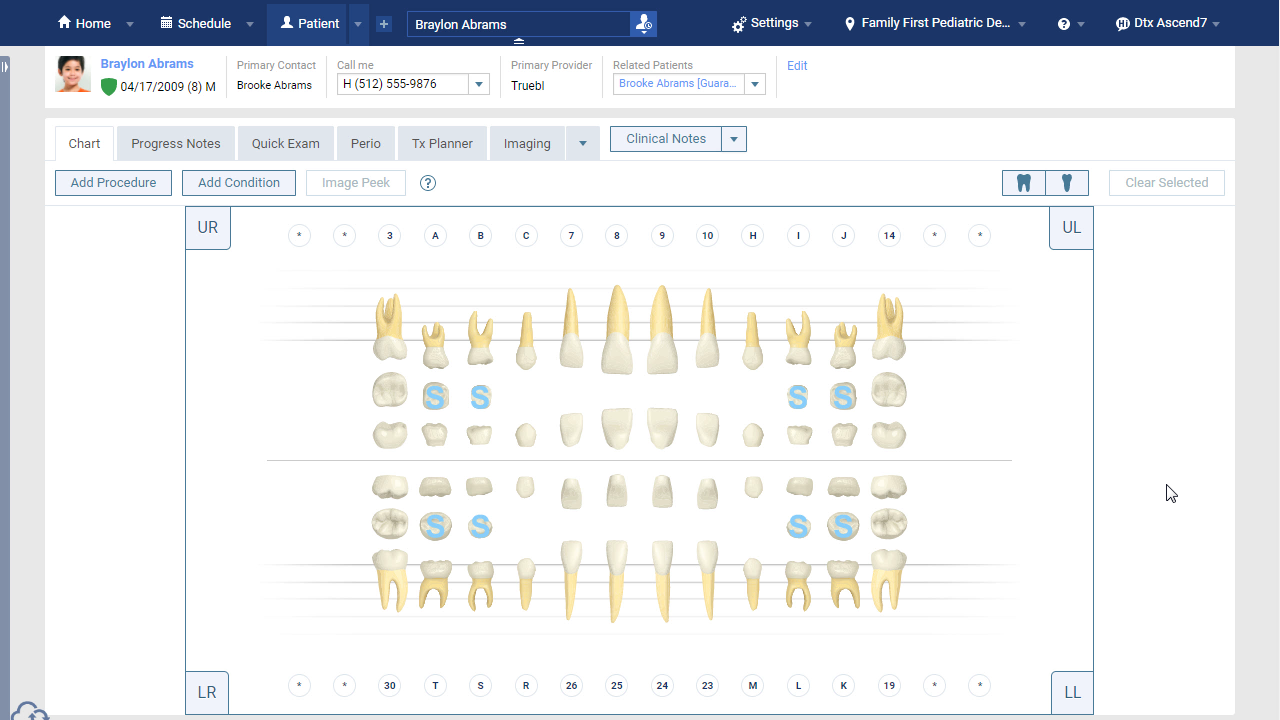Click the patient name search field
Viewport: 1280px width, 720px height.
pos(518,24)
